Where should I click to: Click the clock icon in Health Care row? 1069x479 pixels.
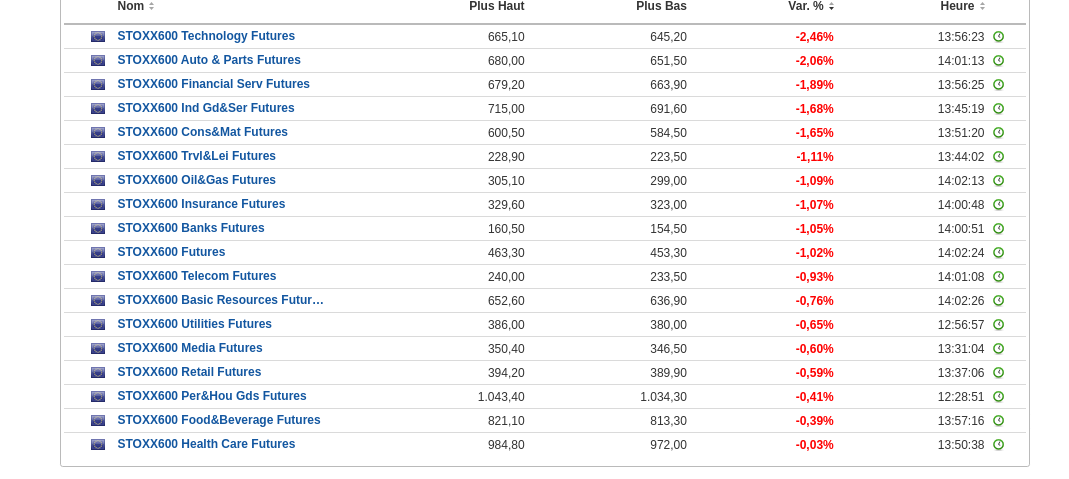click(x=998, y=445)
